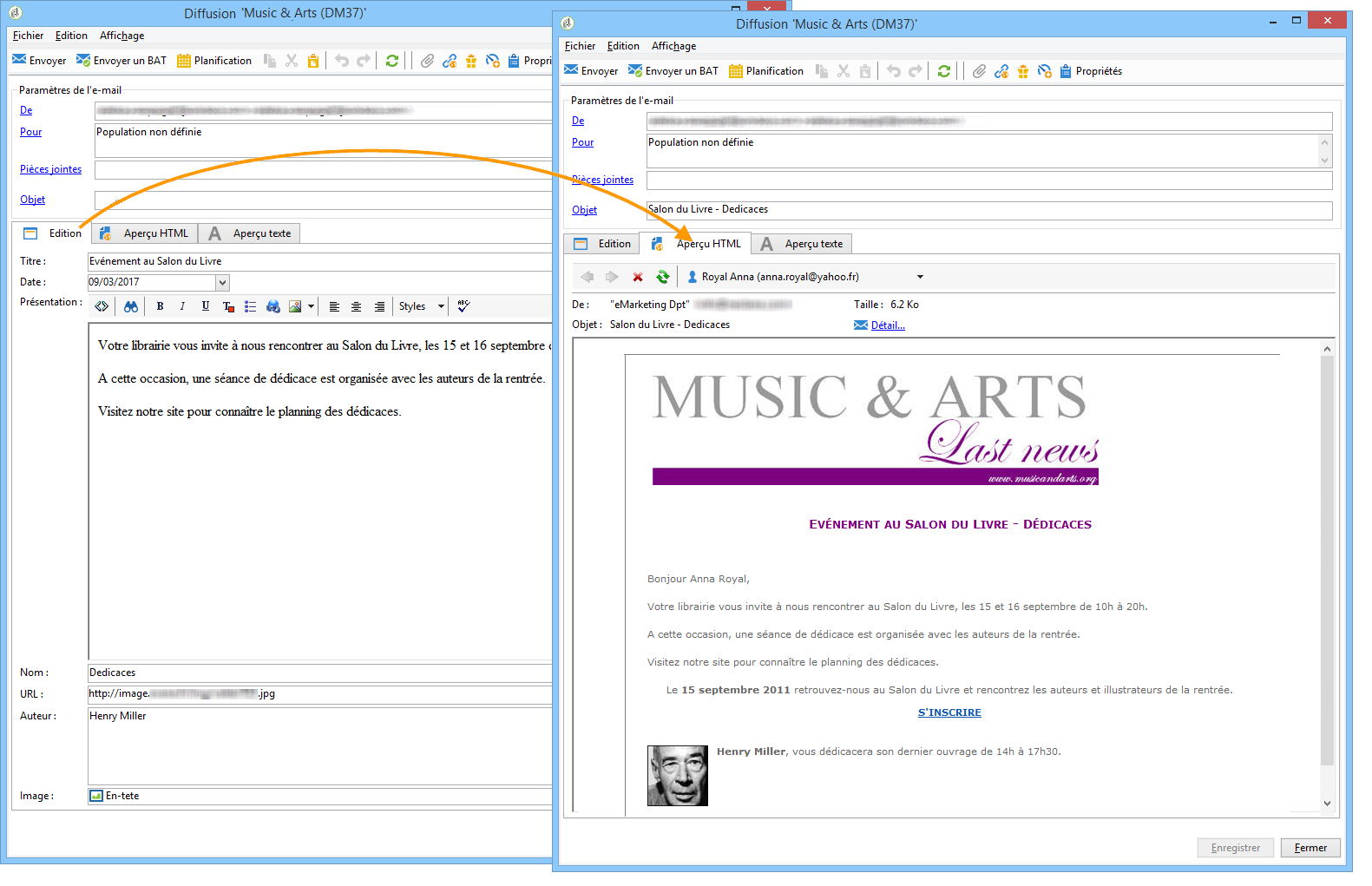Click the globe insert-link icon in the editor

(273, 306)
